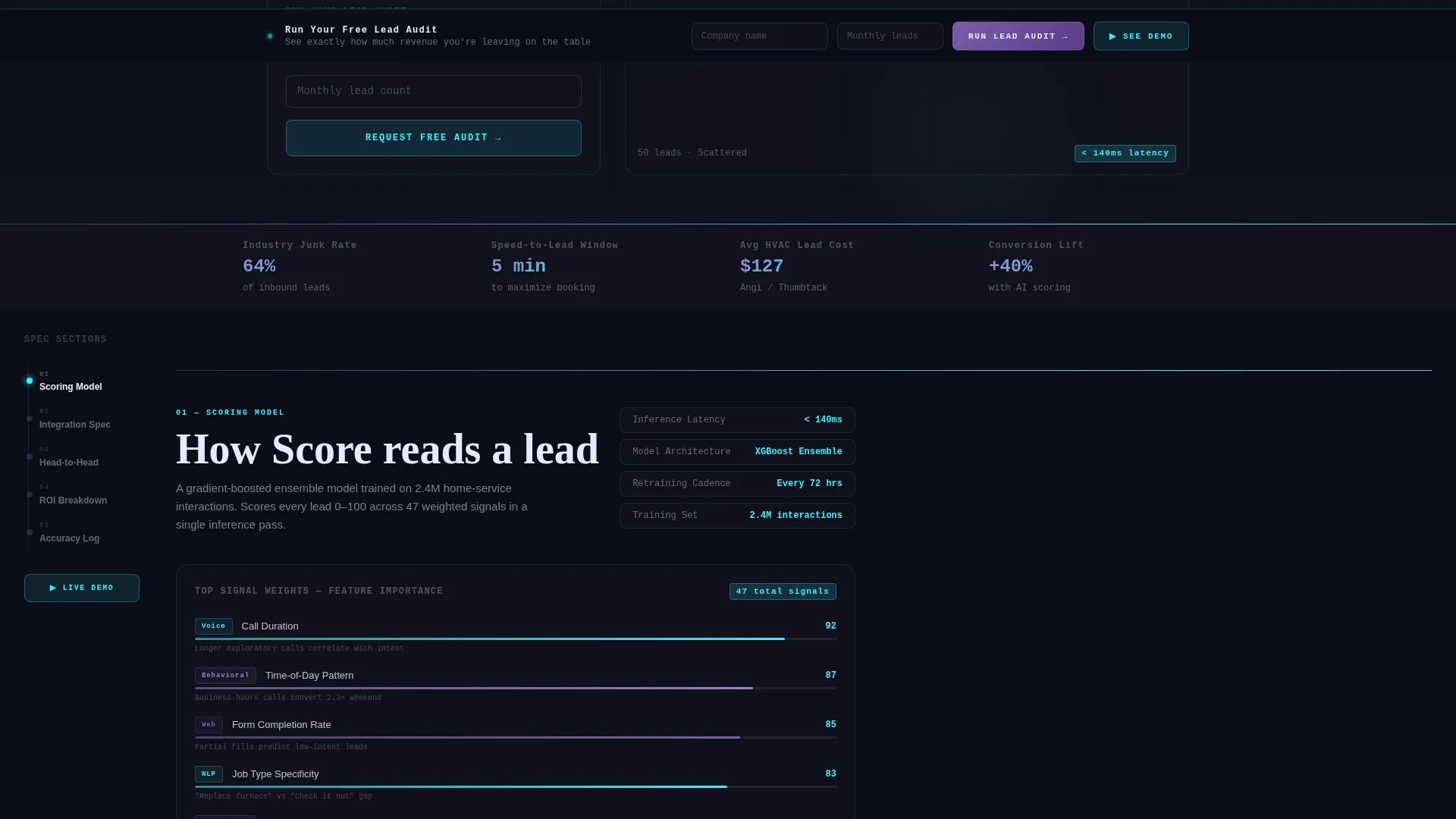Click the $127 Avg HVAC Lead Cost value
The image size is (1456, 819).
click(x=761, y=266)
